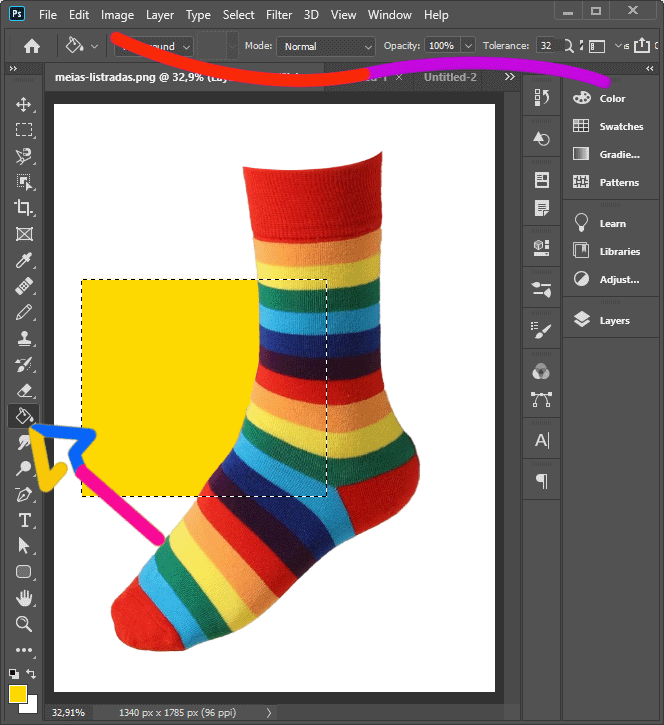Go to the Home screen icon
664x725 pixels.
[32, 46]
